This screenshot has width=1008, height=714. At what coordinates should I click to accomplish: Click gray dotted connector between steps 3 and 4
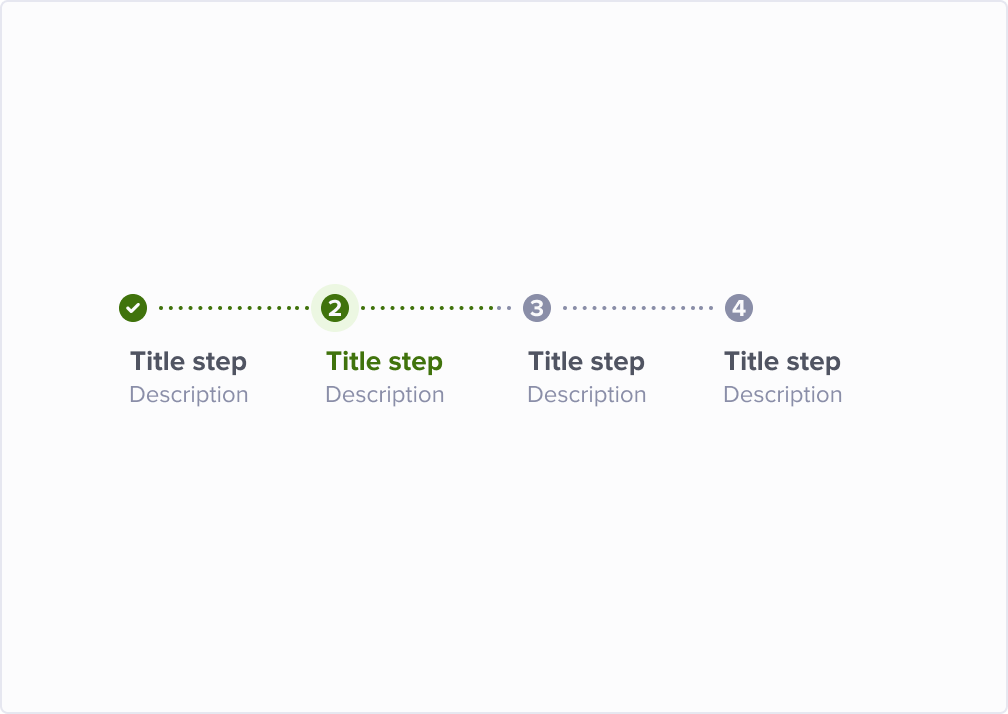click(x=638, y=308)
